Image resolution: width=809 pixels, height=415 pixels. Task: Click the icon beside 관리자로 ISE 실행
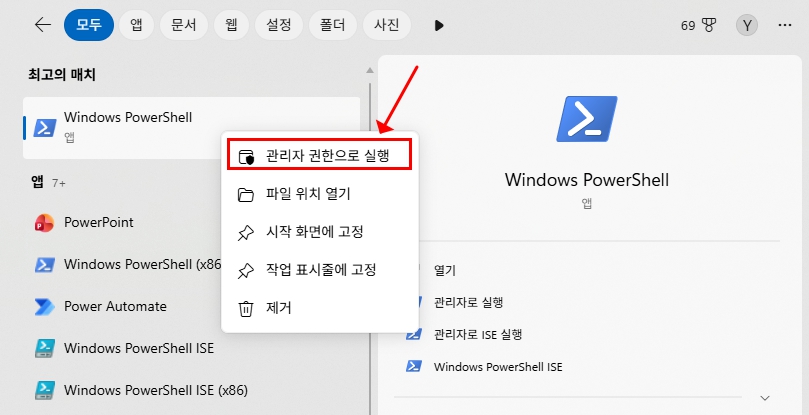tap(414, 334)
